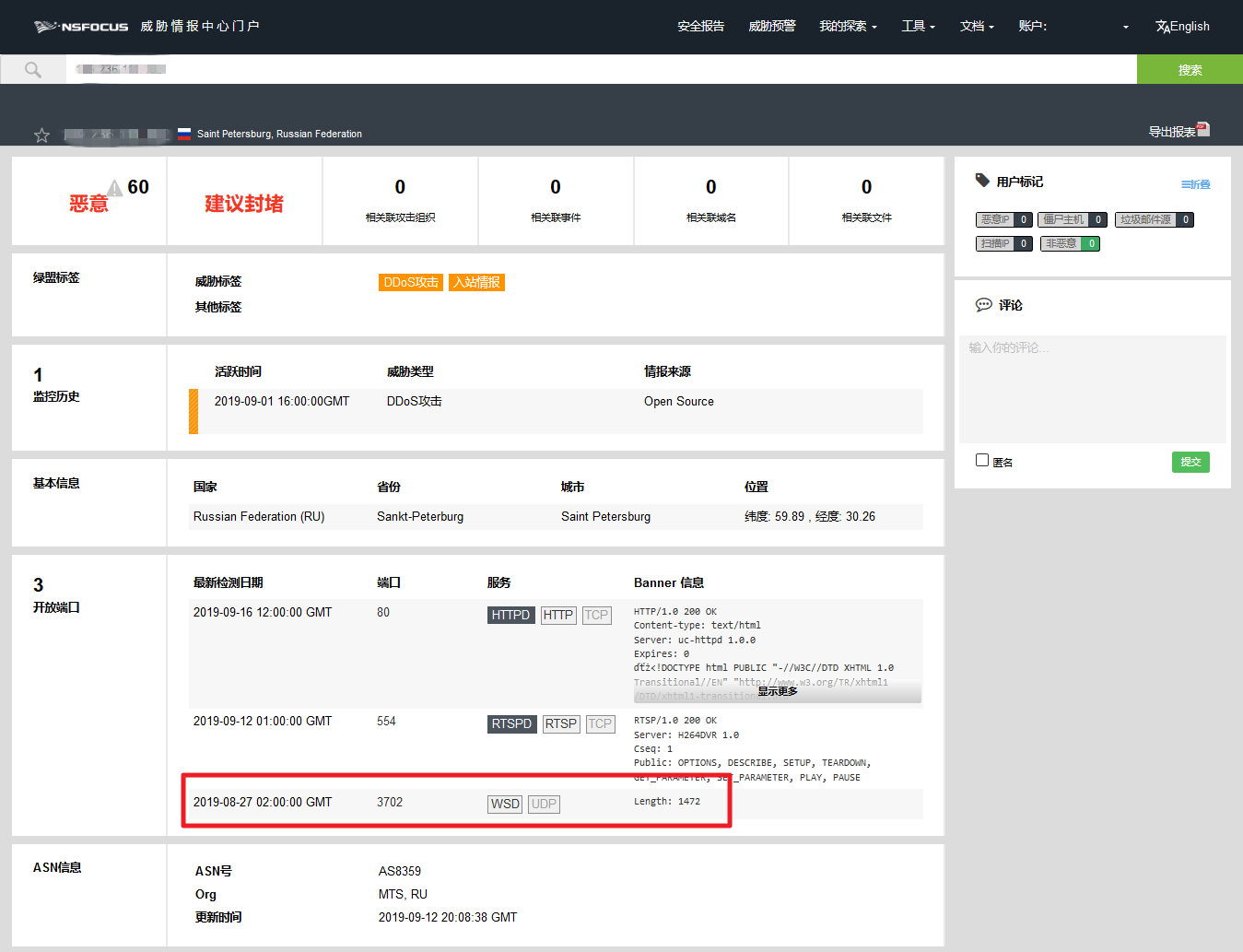1243x952 pixels.
Task: Open the 威胁预警 menu item
Action: point(771,27)
